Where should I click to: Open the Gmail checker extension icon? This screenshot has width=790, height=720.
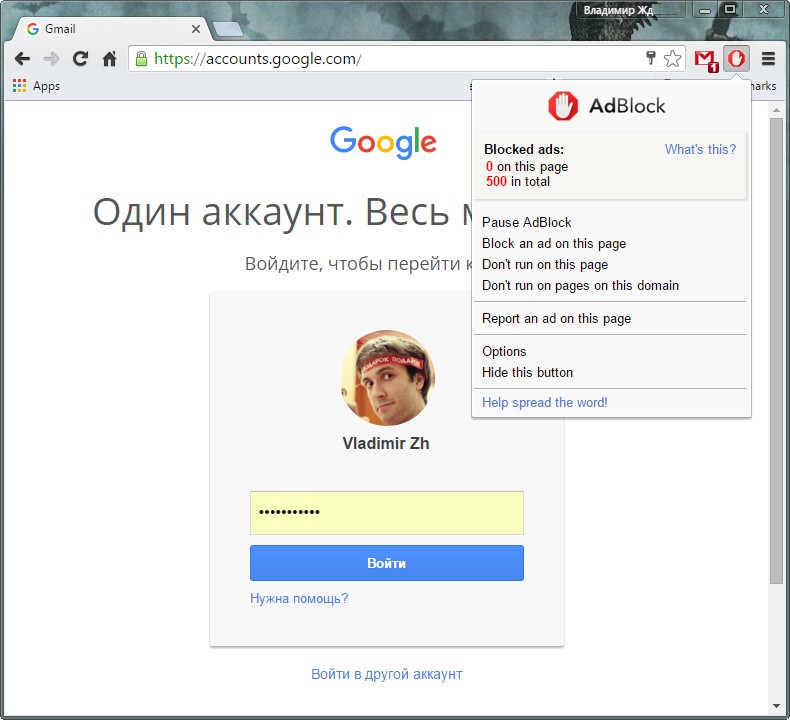(x=705, y=60)
